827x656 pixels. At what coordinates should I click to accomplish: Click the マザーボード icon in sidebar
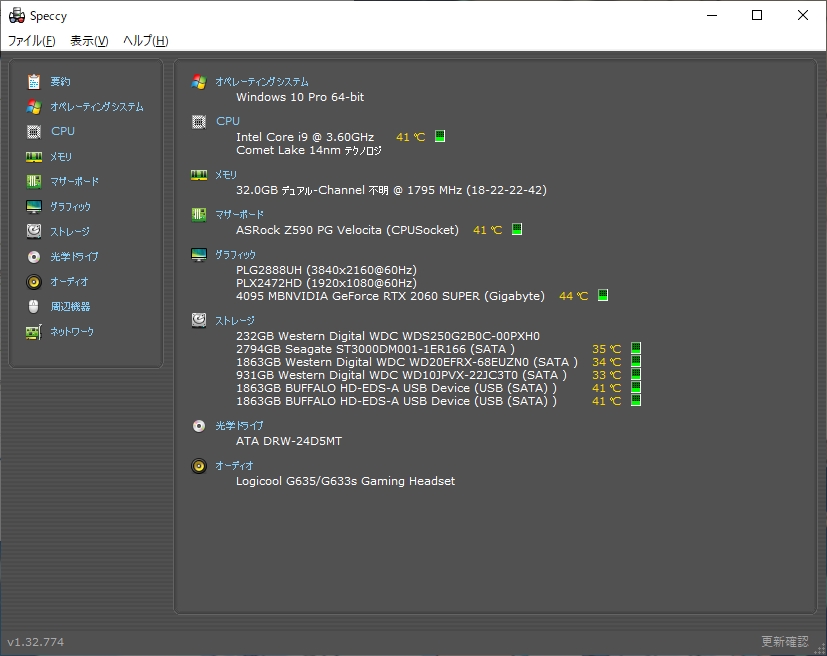(34, 181)
